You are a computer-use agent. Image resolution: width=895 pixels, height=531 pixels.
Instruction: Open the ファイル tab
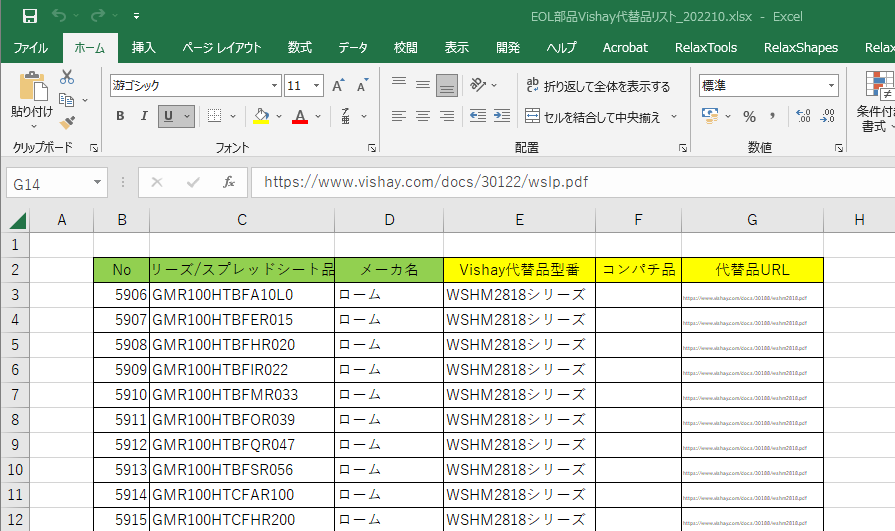click(x=31, y=48)
